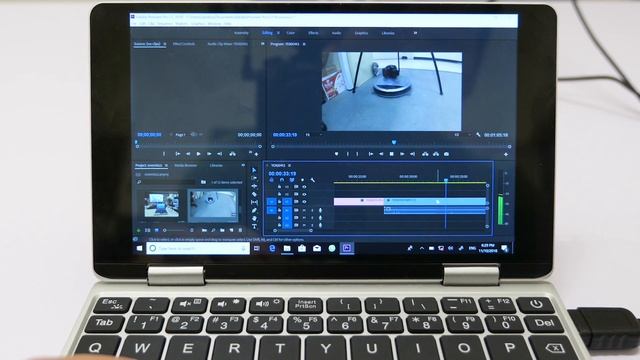
Task: Click the New Item icon in Project panel
Action: click(231, 231)
